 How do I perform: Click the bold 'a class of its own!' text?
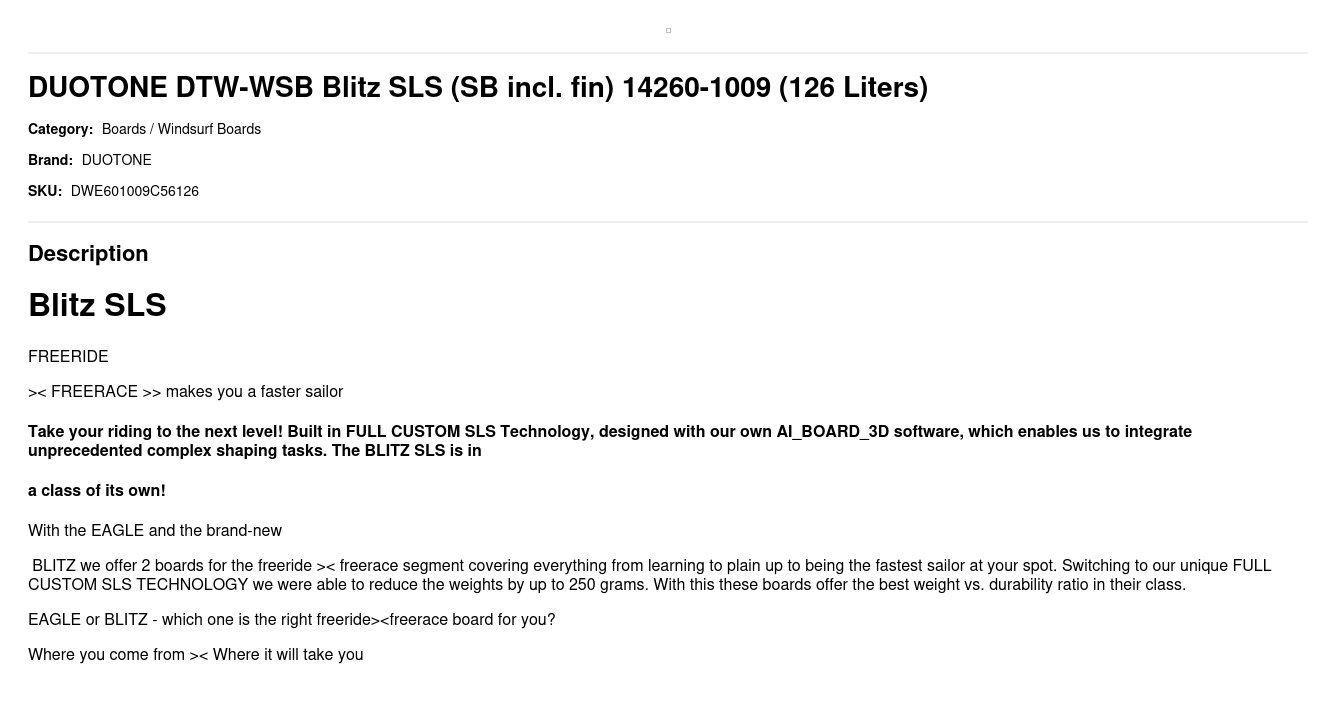point(97,491)
